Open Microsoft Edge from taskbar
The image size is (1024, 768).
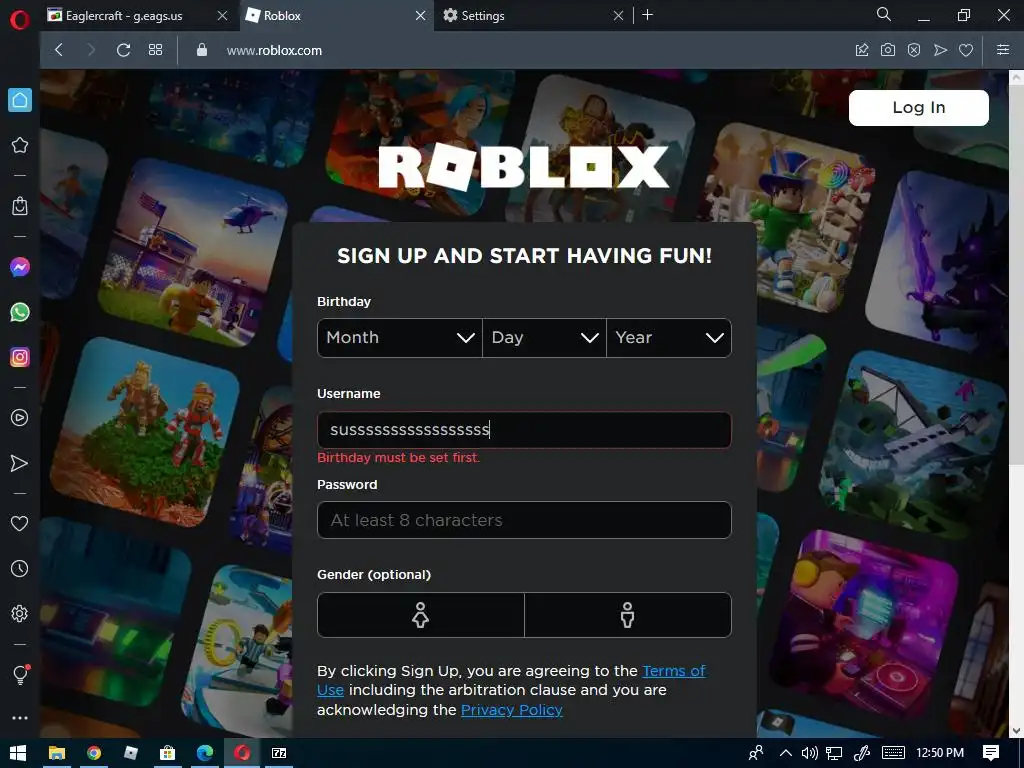pyautogui.click(x=204, y=753)
